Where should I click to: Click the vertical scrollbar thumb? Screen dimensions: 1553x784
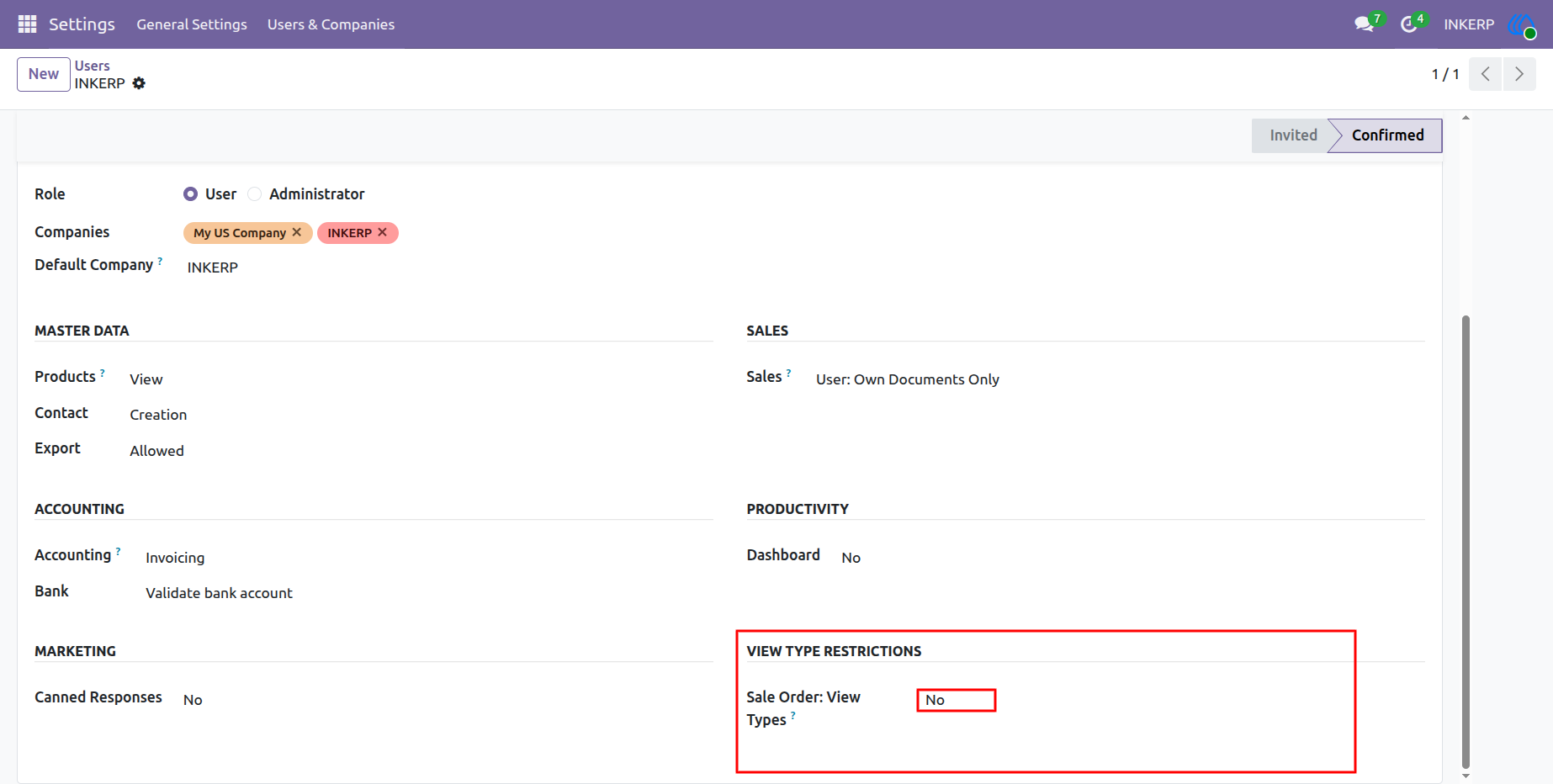(x=1466, y=541)
